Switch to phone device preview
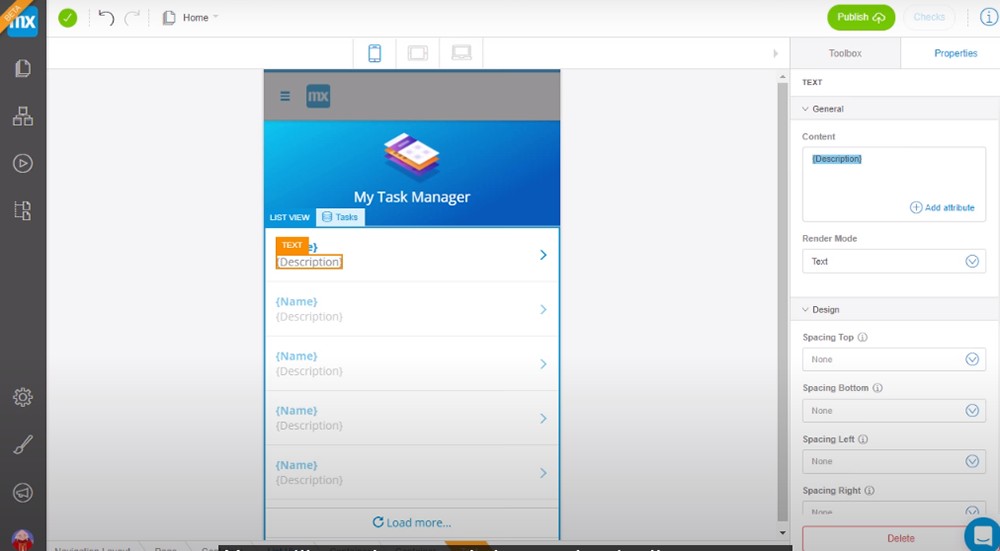This screenshot has height=551, width=1000. pyautogui.click(x=375, y=53)
